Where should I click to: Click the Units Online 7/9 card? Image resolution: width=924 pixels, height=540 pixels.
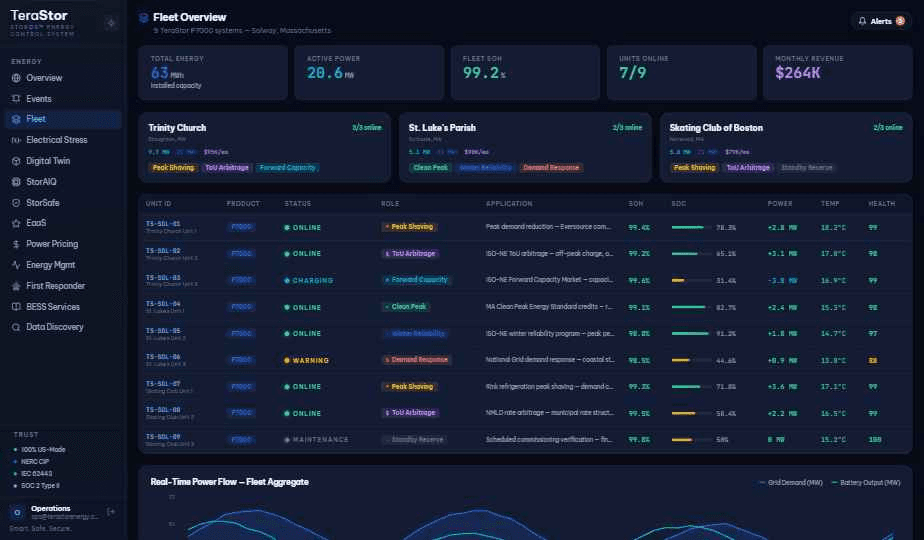pos(681,73)
